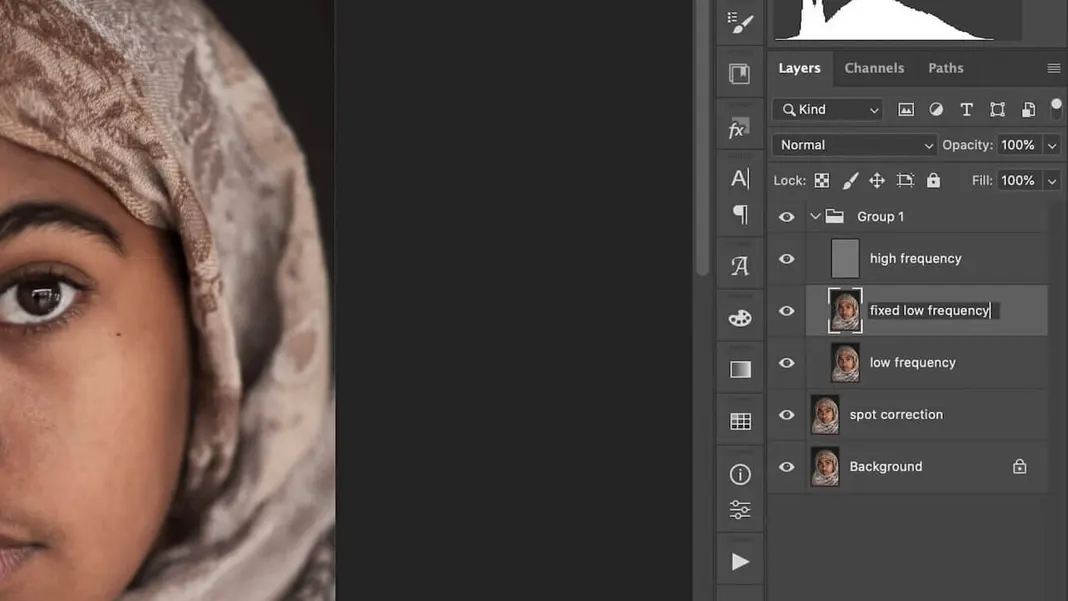Click the histogram graph display
The height and width of the screenshot is (601, 1068).
898,20
